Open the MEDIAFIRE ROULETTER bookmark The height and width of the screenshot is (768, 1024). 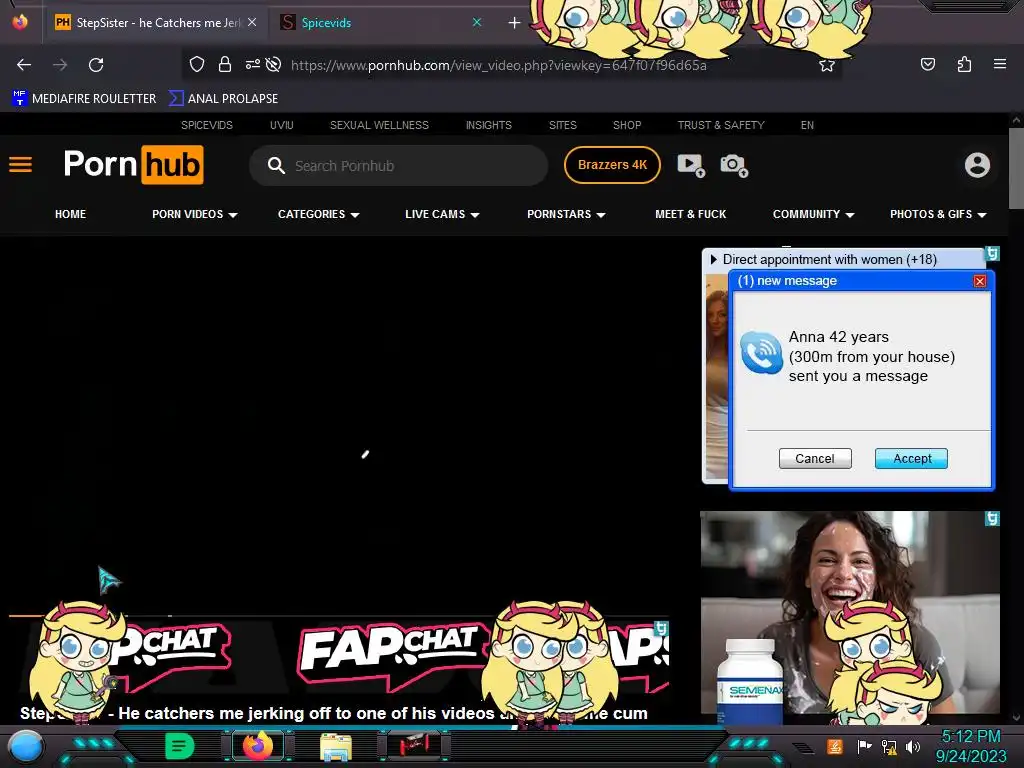coord(84,99)
